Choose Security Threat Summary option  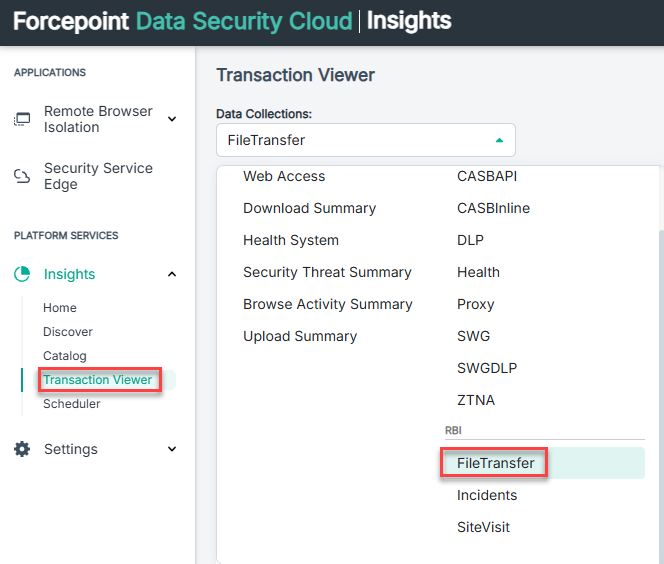click(327, 272)
